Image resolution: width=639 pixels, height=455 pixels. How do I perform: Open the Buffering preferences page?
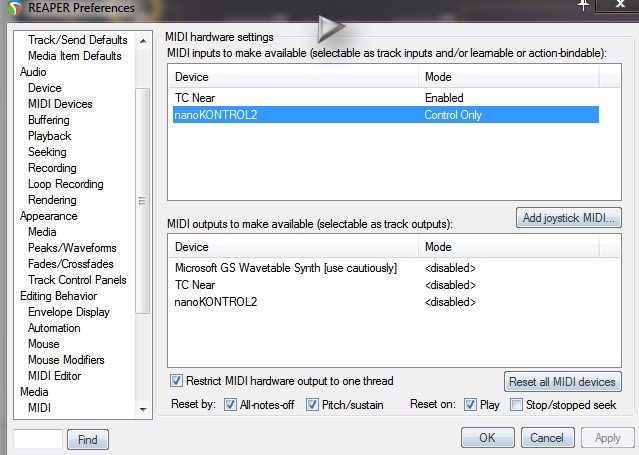[48, 120]
